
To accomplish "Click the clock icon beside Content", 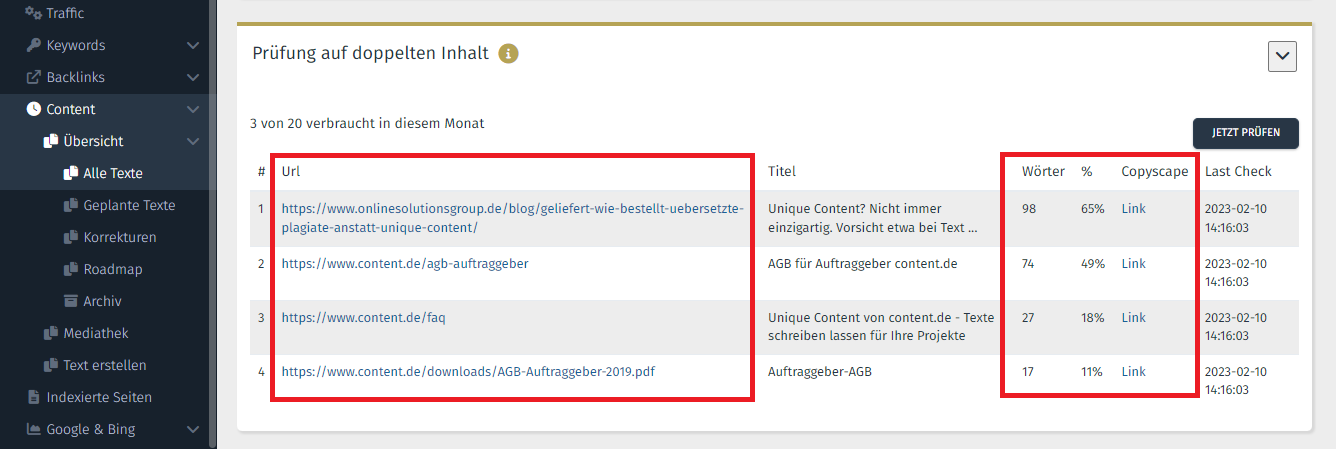I will [x=34, y=109].
